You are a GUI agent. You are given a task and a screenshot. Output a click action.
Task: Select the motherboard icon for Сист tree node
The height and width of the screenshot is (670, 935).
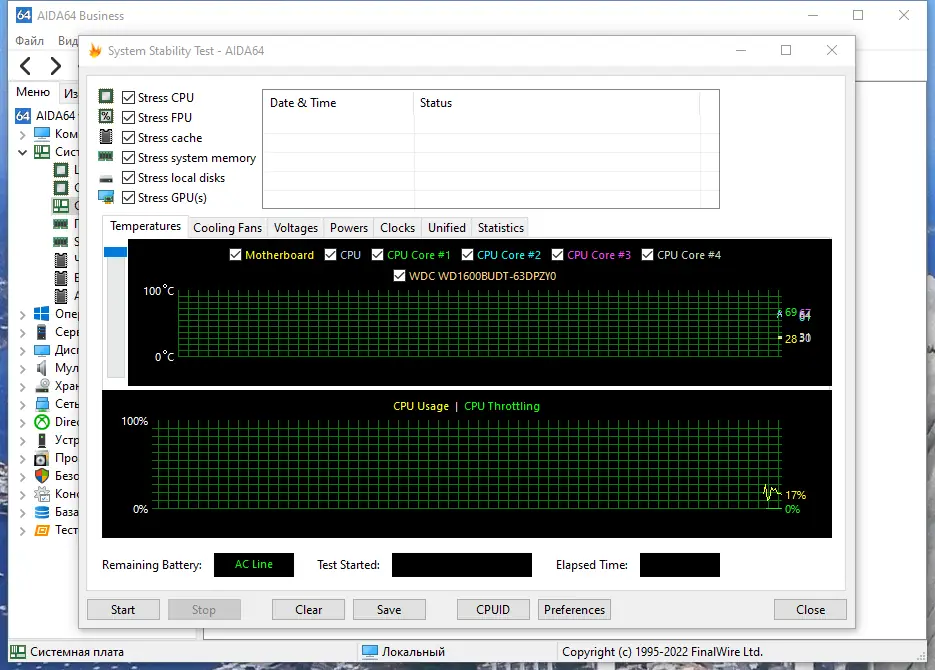pos(42,151)
